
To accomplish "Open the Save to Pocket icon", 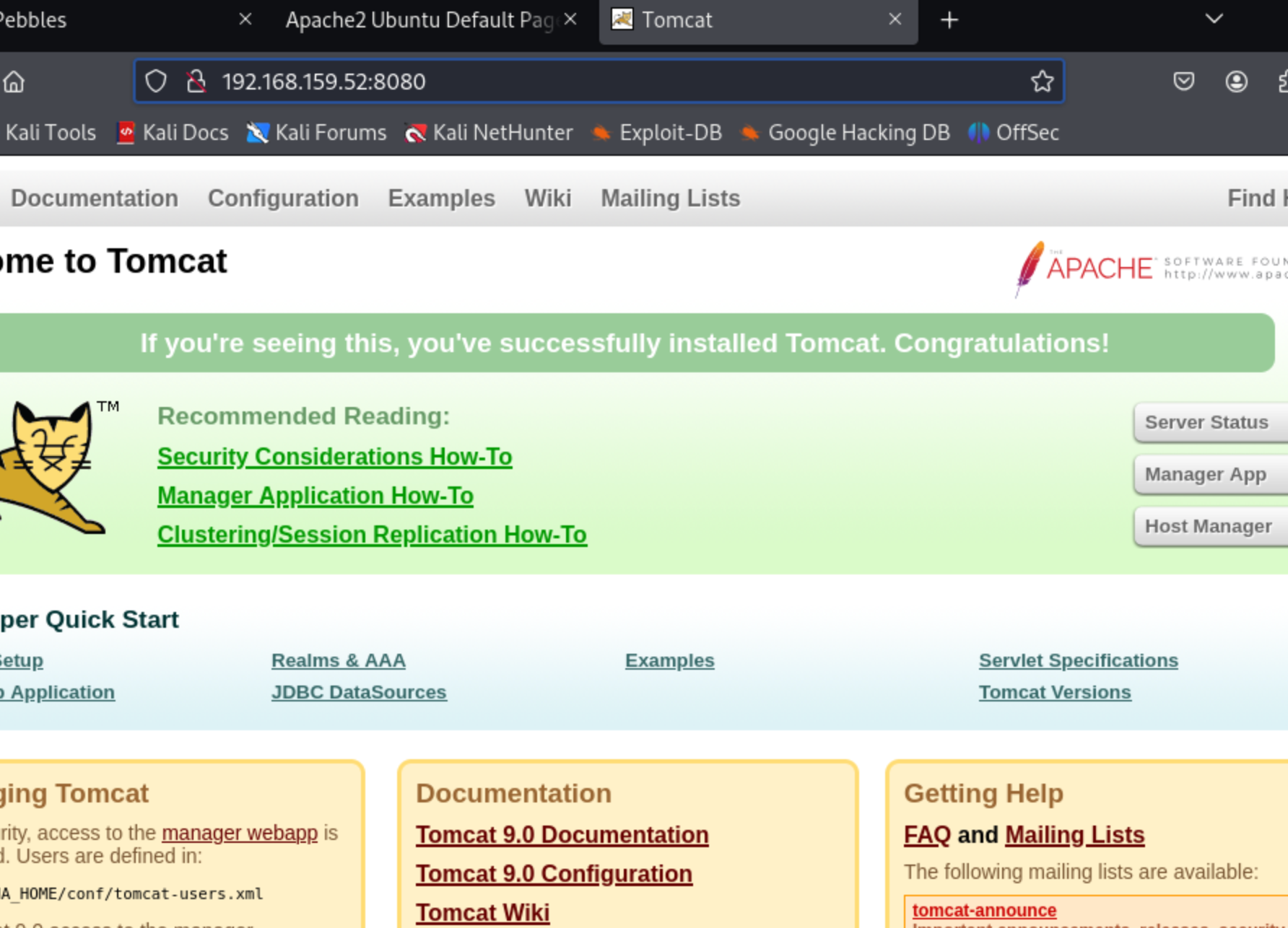I will 1183,82.
